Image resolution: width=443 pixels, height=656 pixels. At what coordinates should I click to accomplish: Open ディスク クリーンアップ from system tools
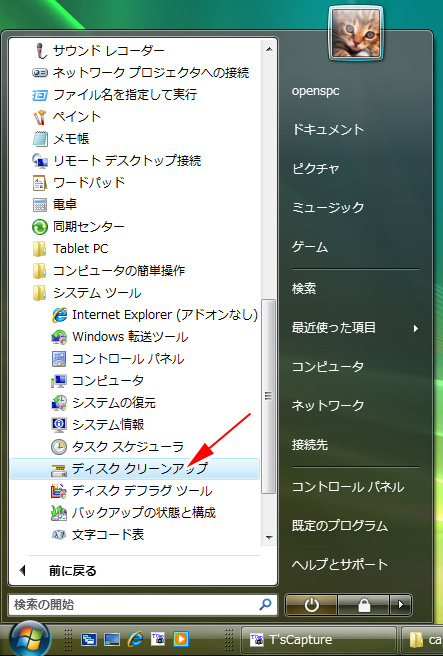point(134,469)
